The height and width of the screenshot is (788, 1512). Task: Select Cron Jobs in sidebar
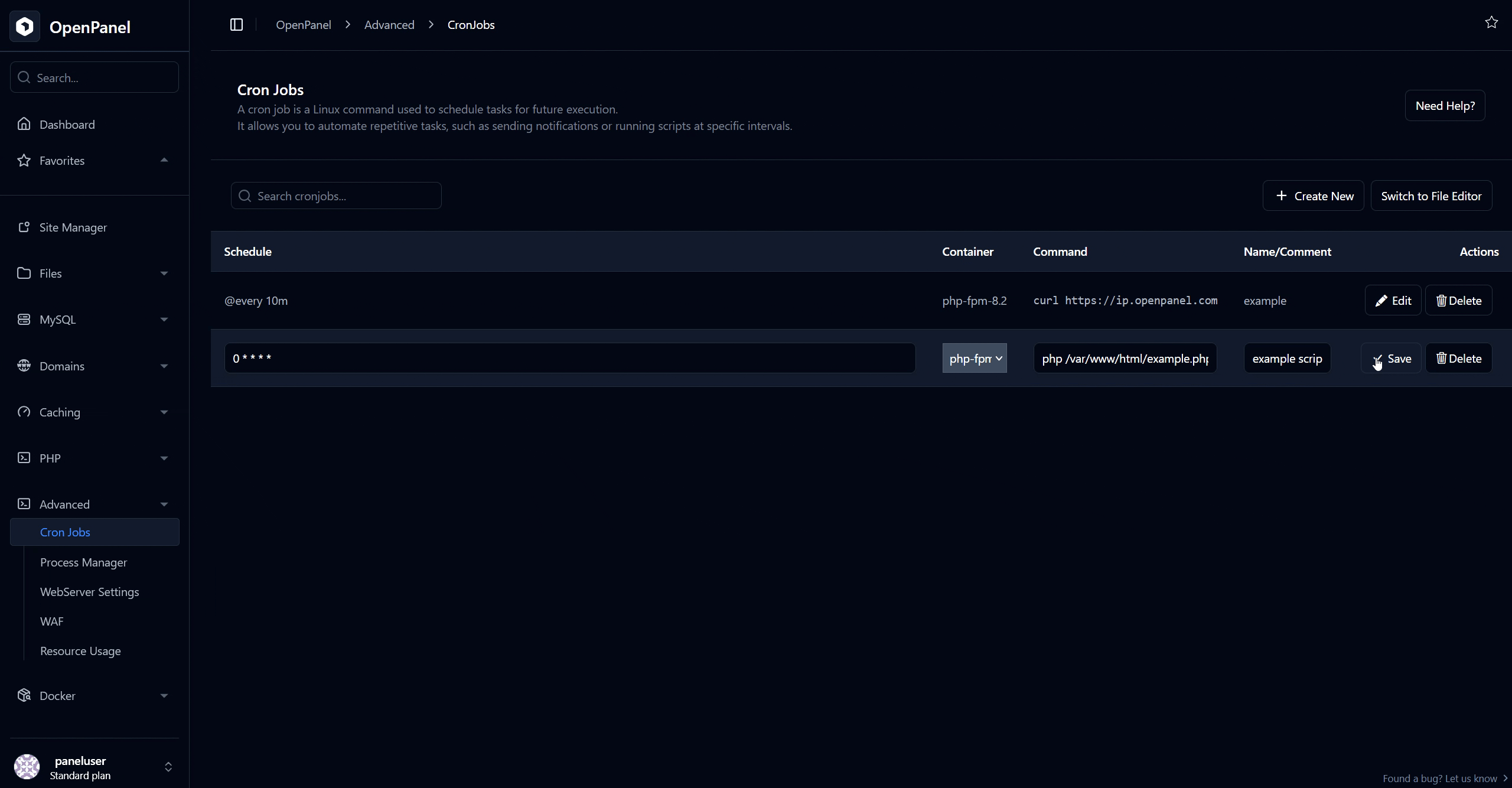[x=94, y=532]
